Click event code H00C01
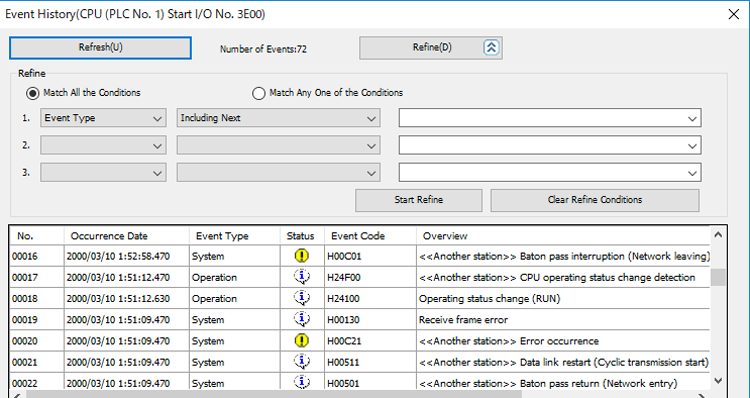750x398 pixels. 344,256
